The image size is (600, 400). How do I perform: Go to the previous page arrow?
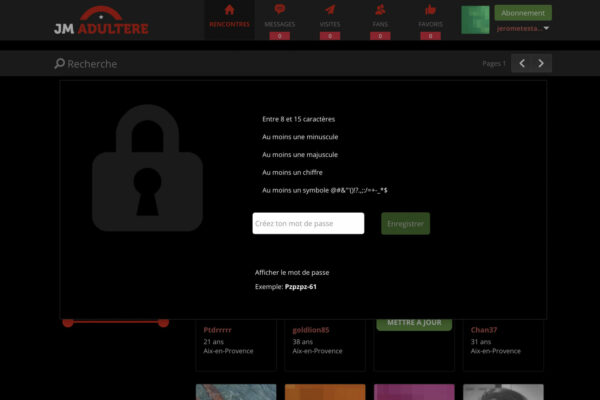pos(522,63)
